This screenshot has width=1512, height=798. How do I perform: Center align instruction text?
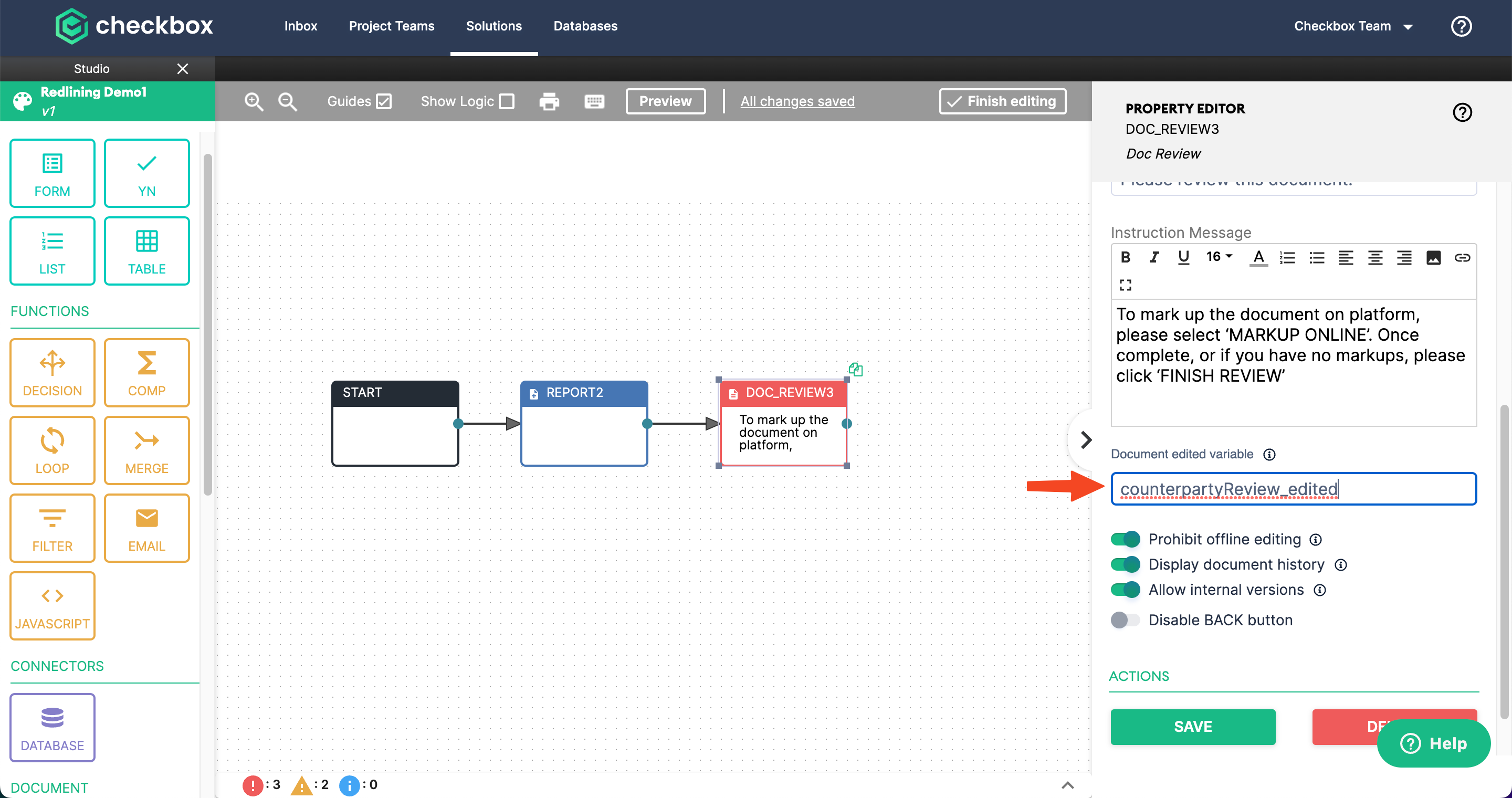click(1374, 258)
